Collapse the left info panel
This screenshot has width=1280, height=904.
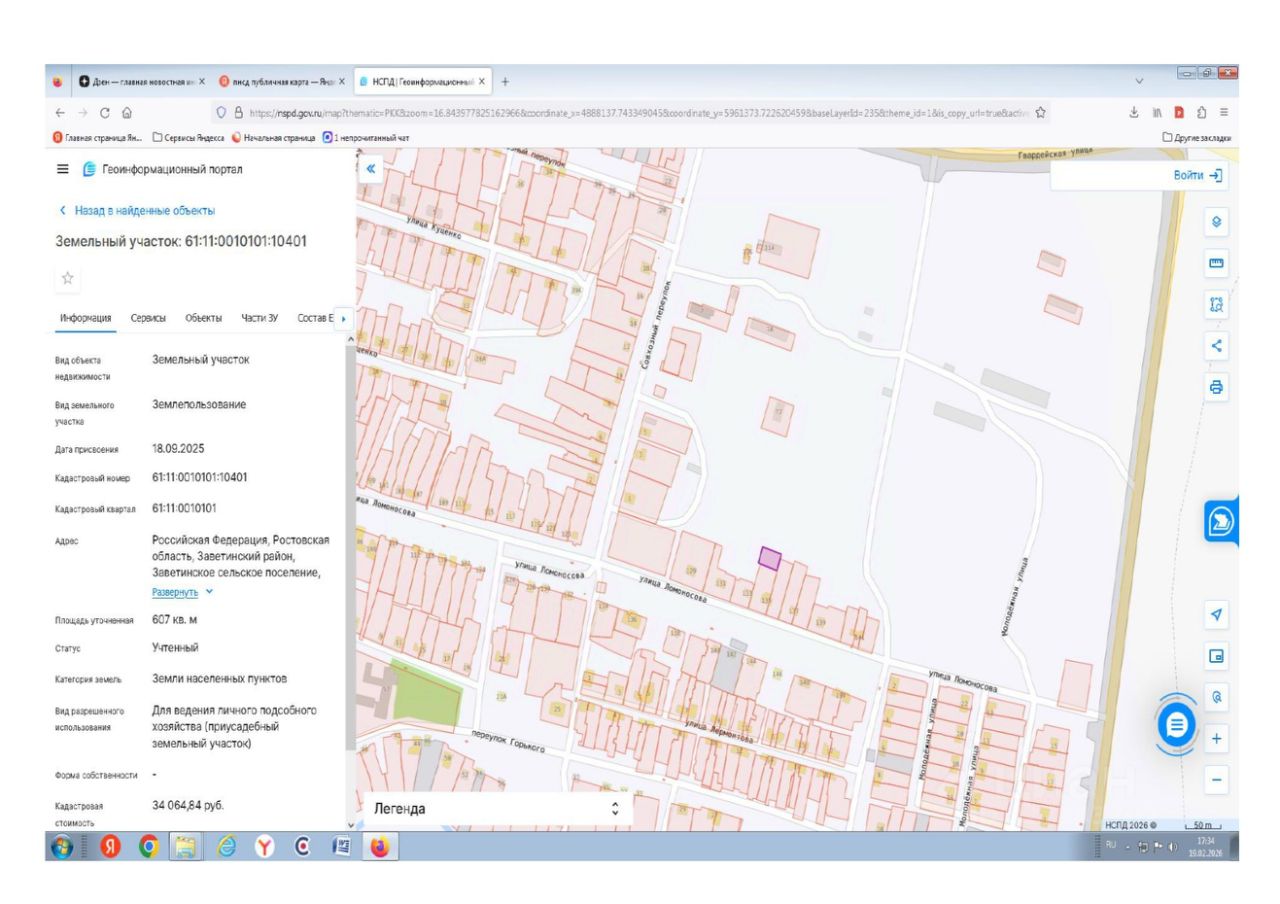370,168
